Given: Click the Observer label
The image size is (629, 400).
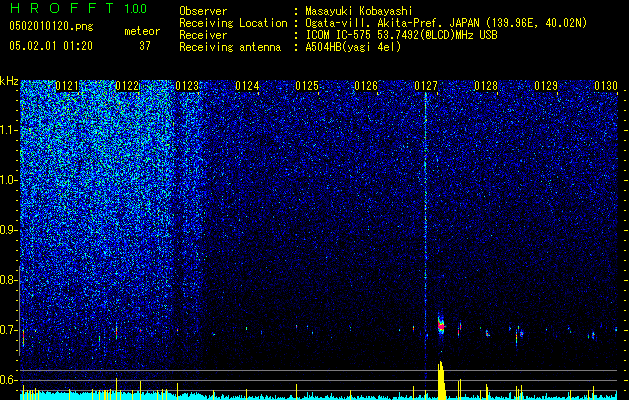Looking at the screenshot, I should (203, 11).
